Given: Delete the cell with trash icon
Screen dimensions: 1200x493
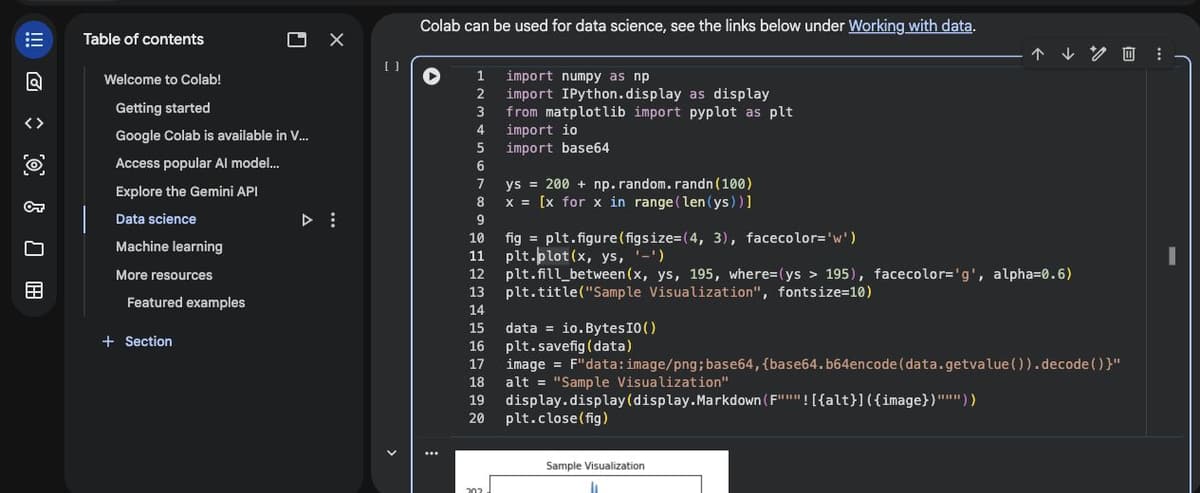Looking at the screenshot, I should (1128, 54).
